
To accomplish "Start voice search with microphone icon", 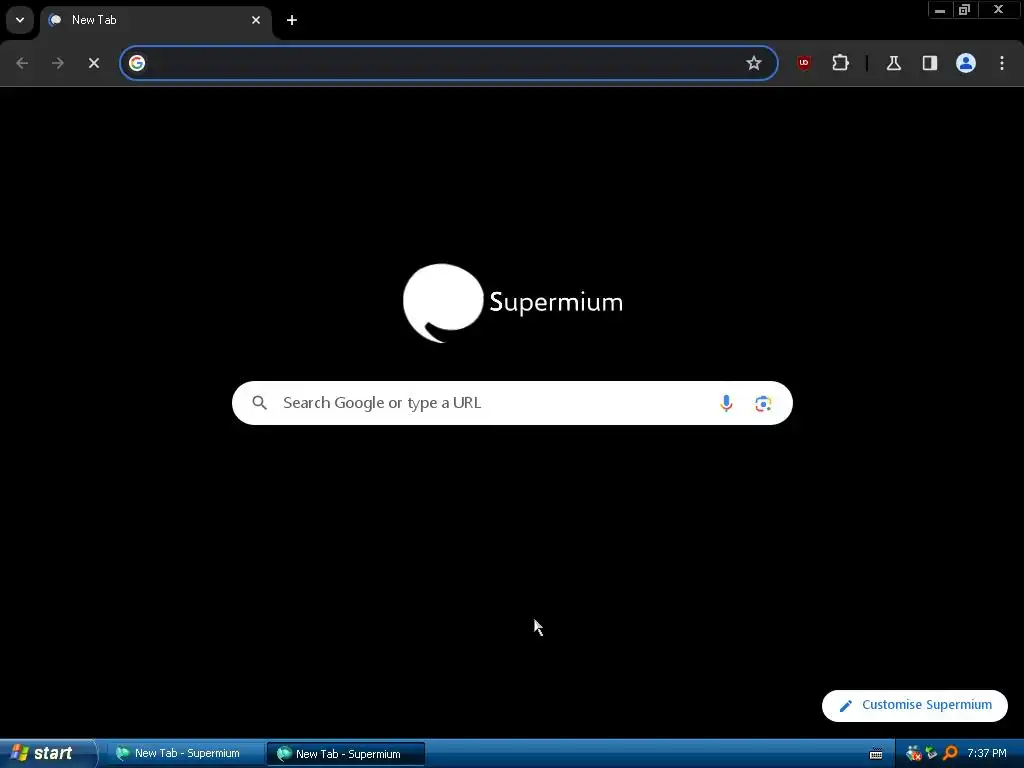I will click(x=726, y=403).
